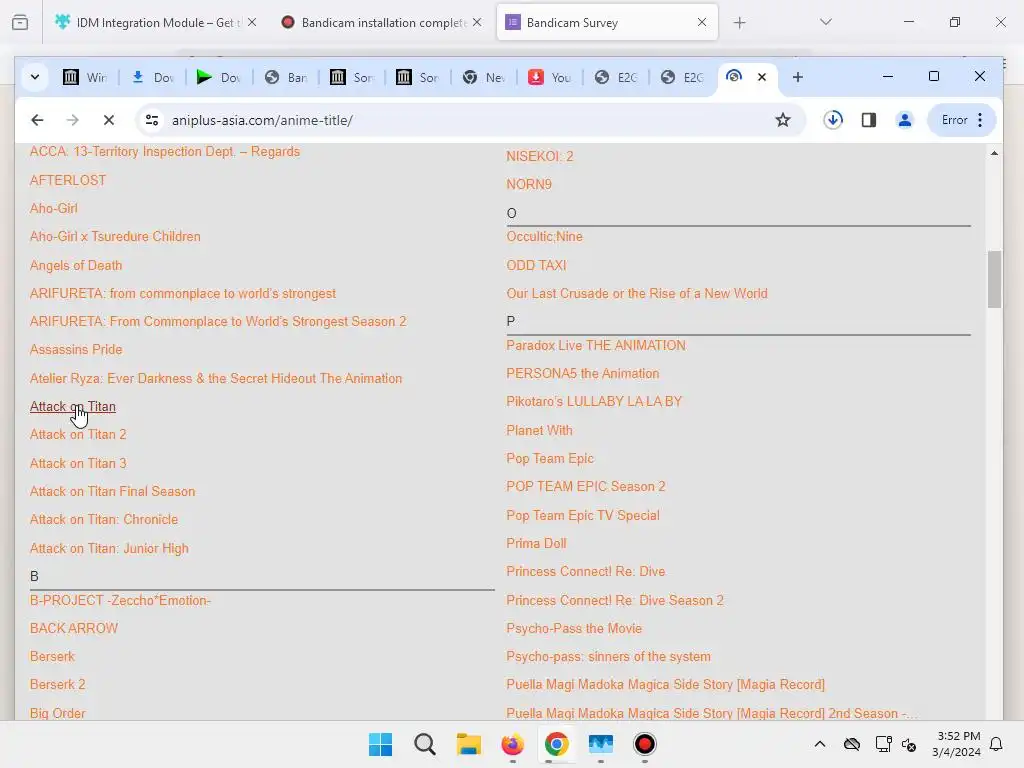Open the 'PERSONA5 the Animation' link
Screen dimensions: 1024x768
point(583,374)
